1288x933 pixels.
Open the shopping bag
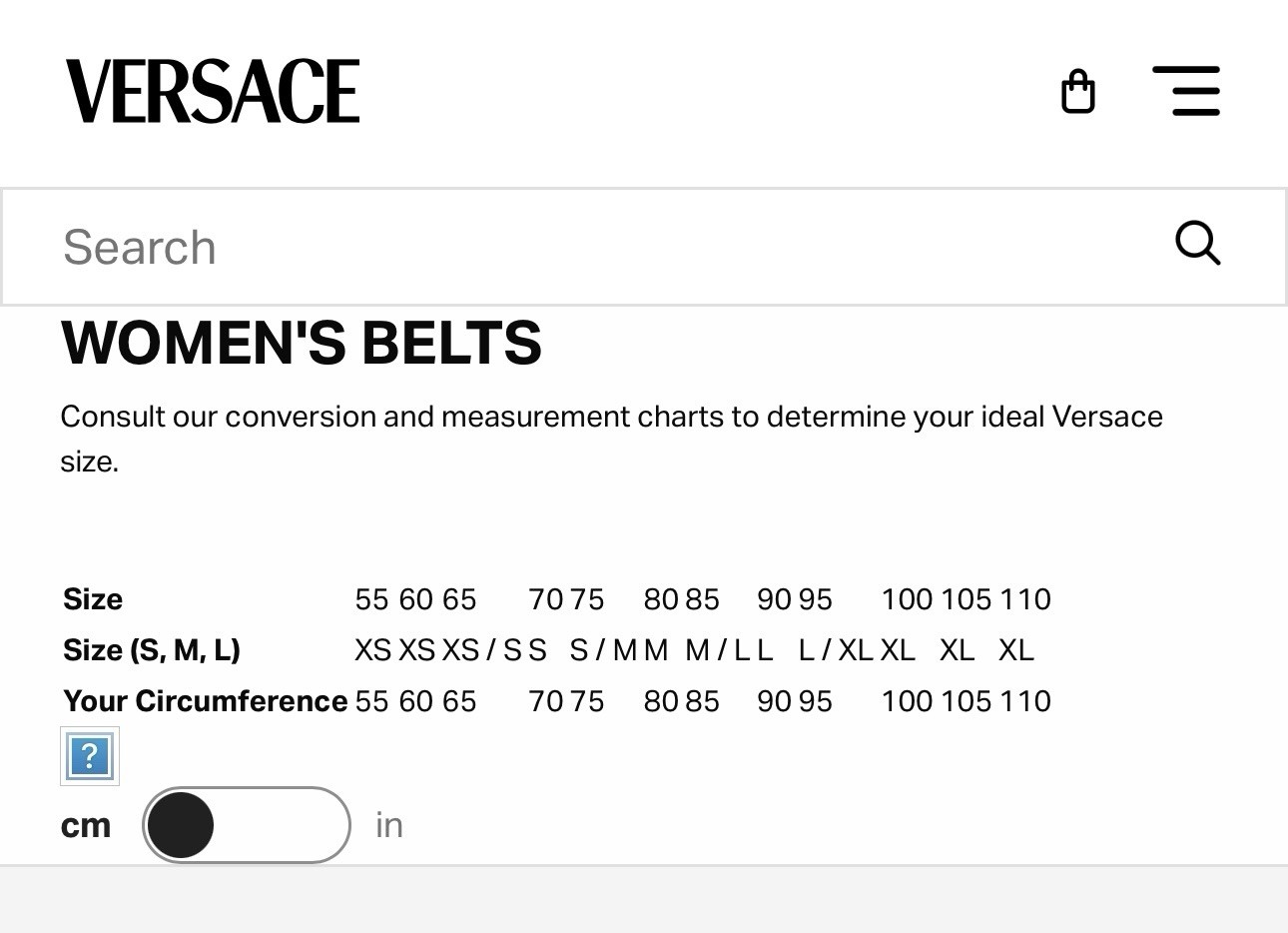tap(1077, 92)
